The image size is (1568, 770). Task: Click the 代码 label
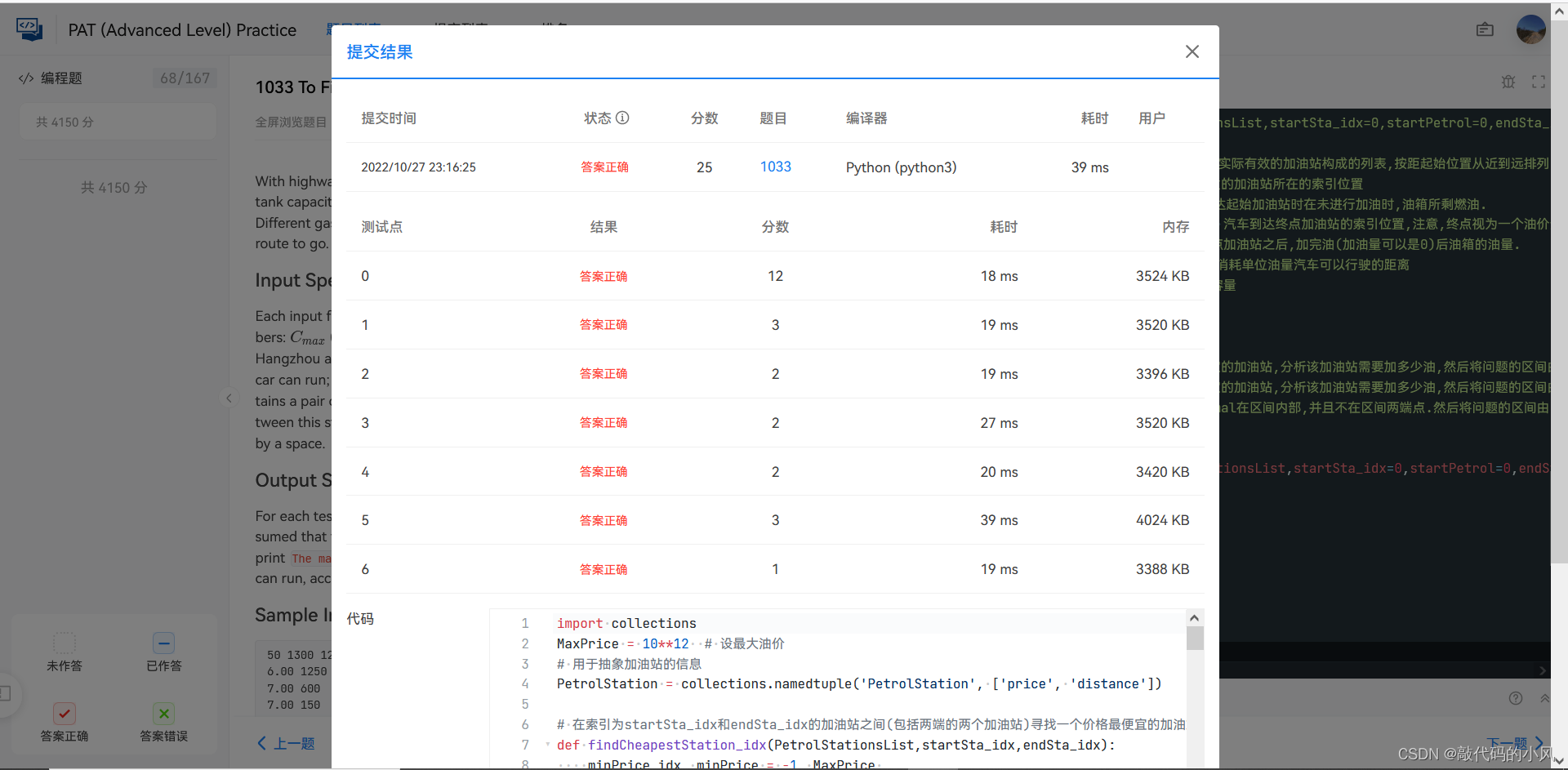[360, 619]
